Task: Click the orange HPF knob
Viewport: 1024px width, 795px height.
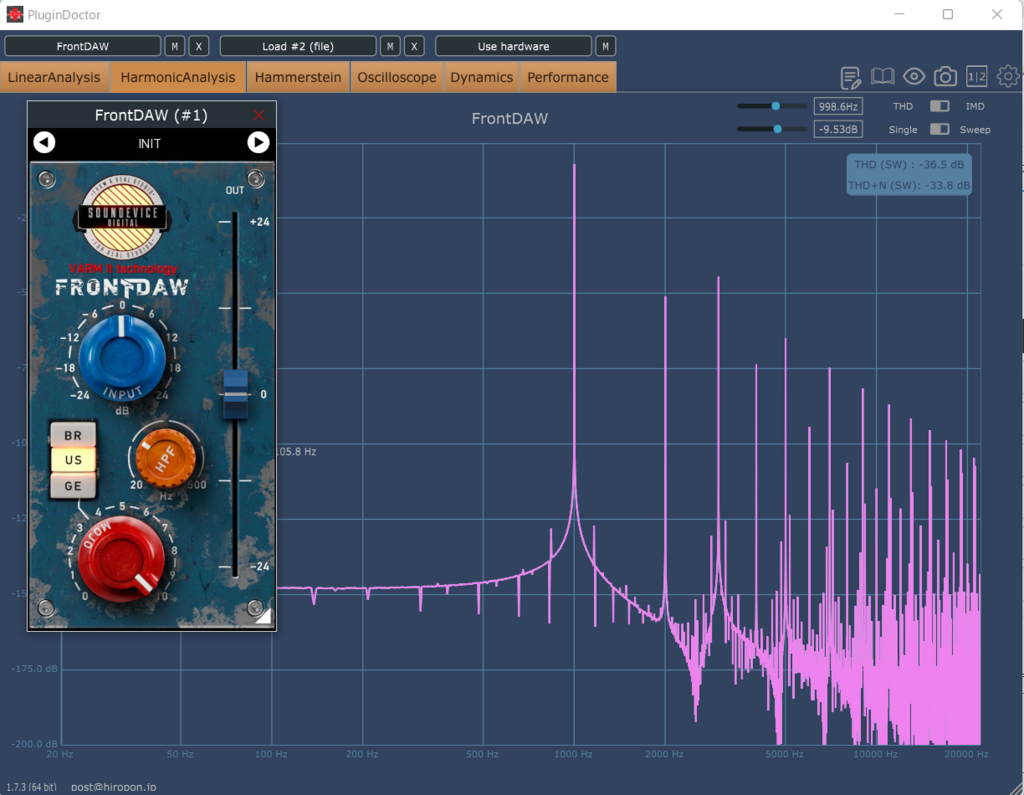Action: (165, 458)
